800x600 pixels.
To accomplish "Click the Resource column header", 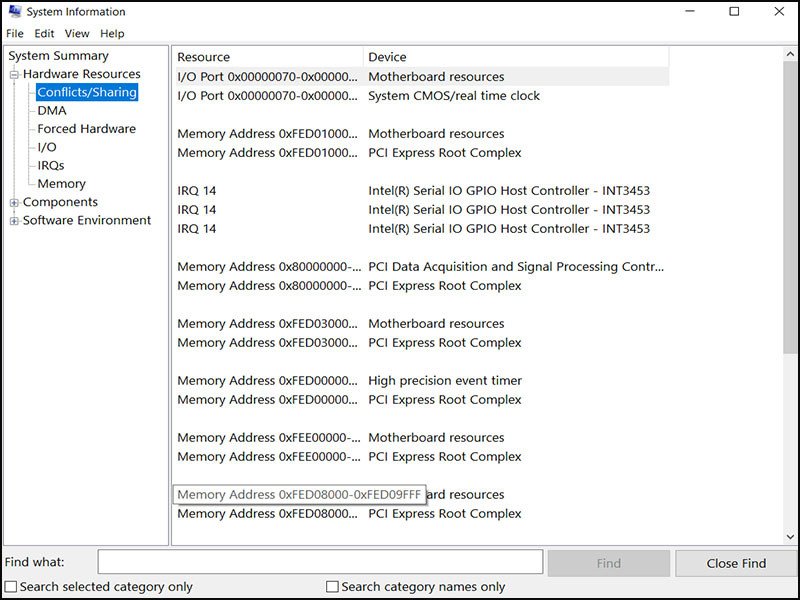I will pos(204,57).
